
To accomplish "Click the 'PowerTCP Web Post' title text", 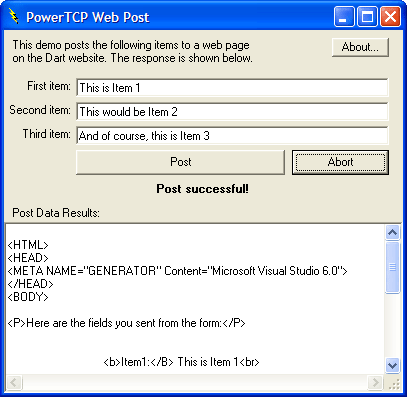I will pyautogui.click(x=88, y=17).
